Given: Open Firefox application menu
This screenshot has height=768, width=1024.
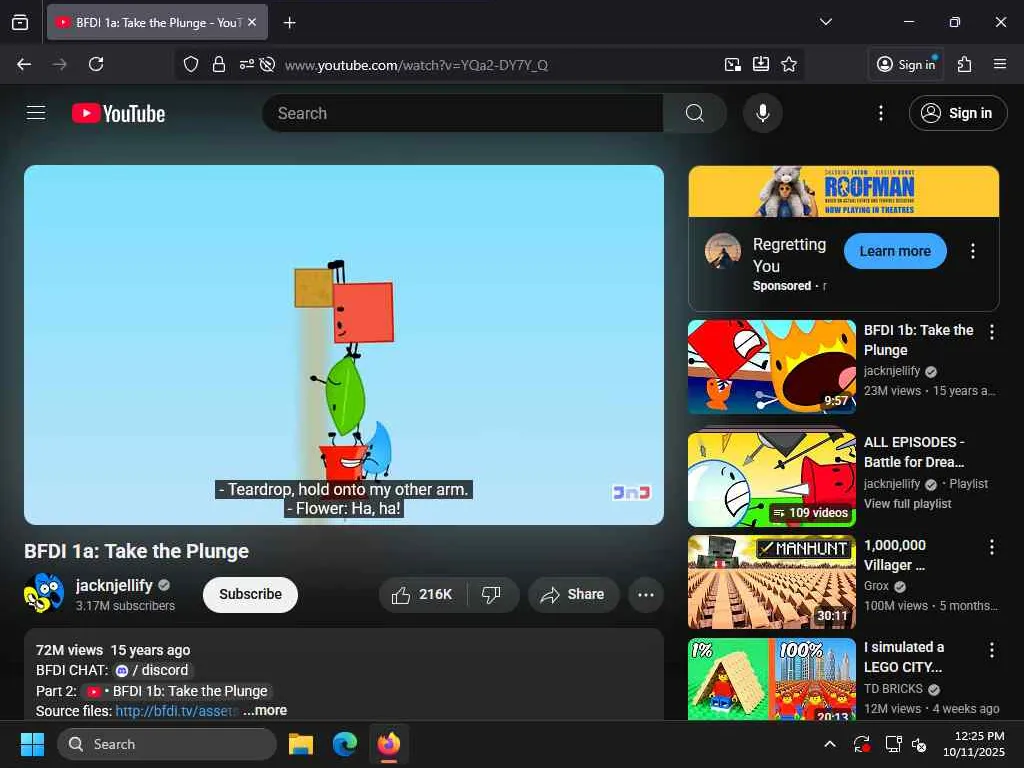Looking at the screenshot, I should 1000,64.
